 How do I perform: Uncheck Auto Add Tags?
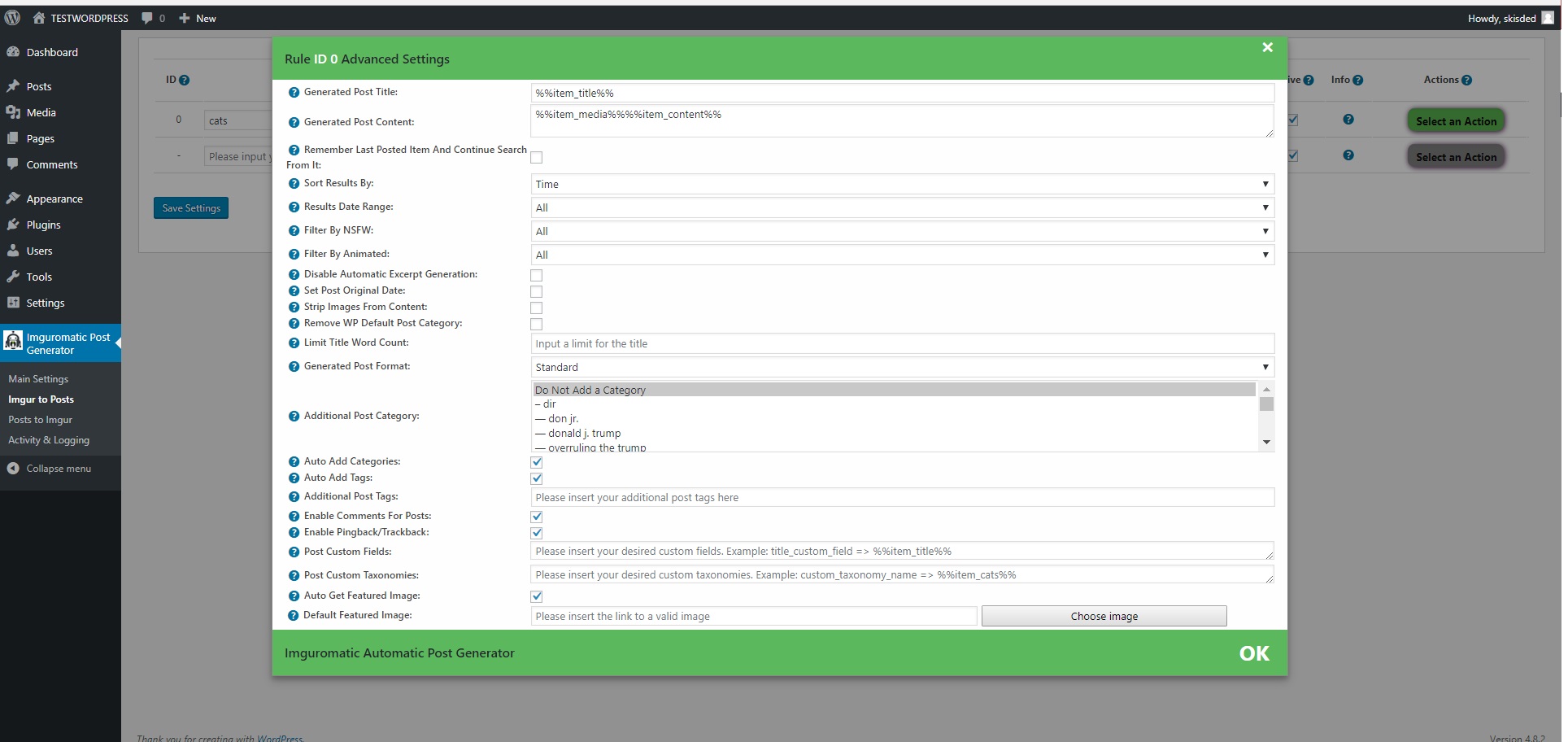[x=537, y=478]
